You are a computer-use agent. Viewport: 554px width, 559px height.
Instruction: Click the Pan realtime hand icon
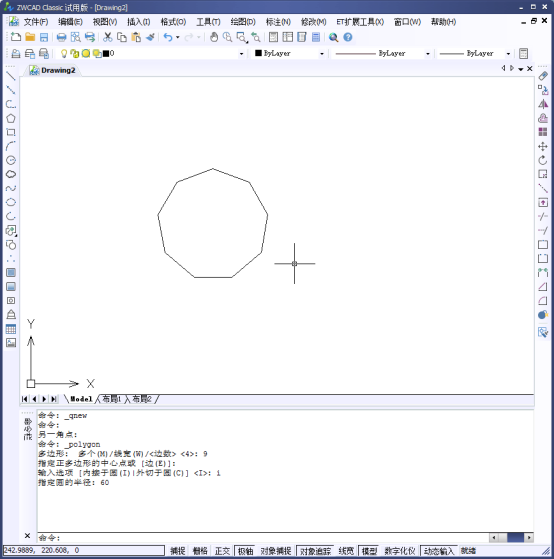[x=214, y=37]
